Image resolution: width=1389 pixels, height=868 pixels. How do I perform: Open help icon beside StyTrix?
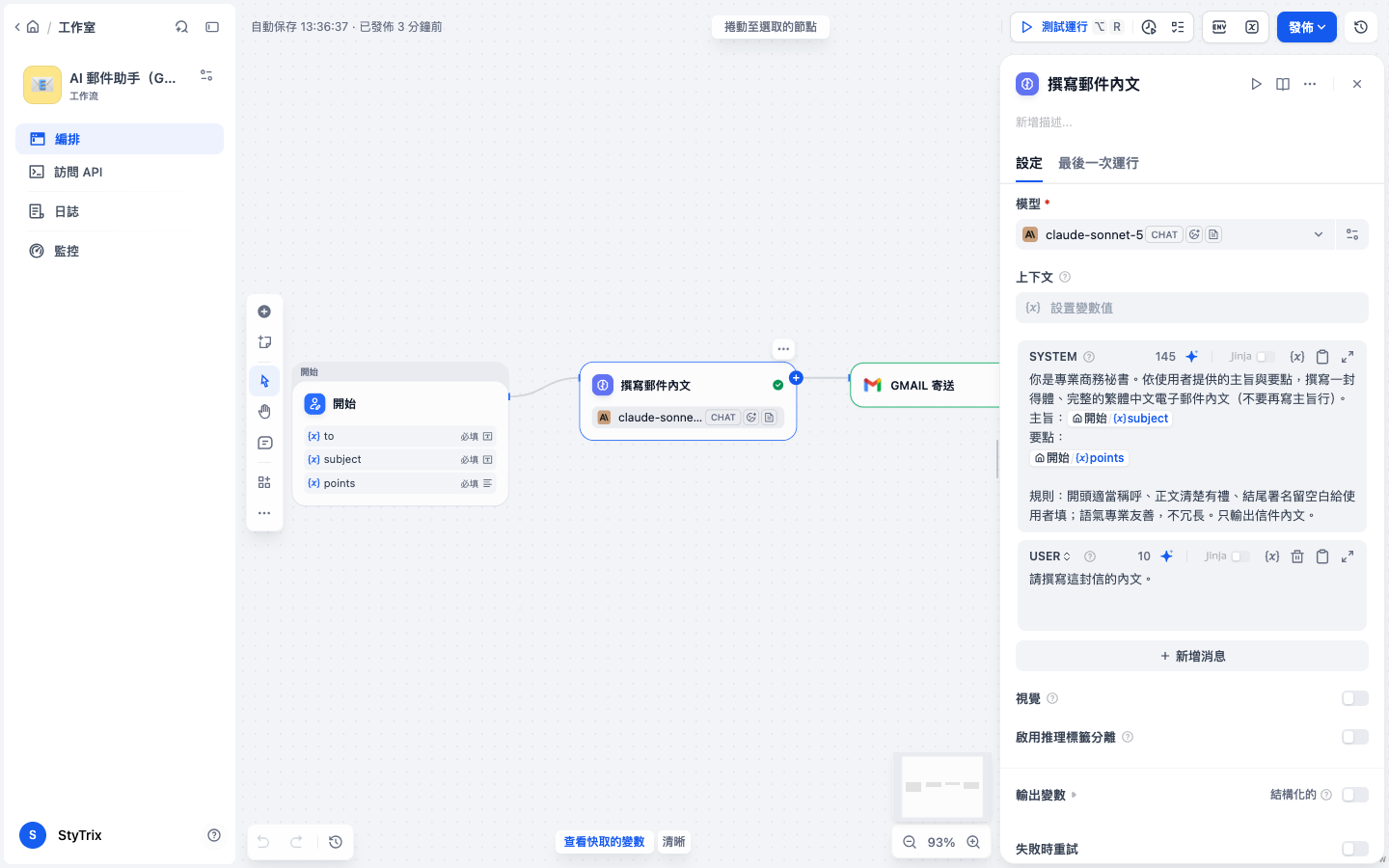tap(214, 835)
